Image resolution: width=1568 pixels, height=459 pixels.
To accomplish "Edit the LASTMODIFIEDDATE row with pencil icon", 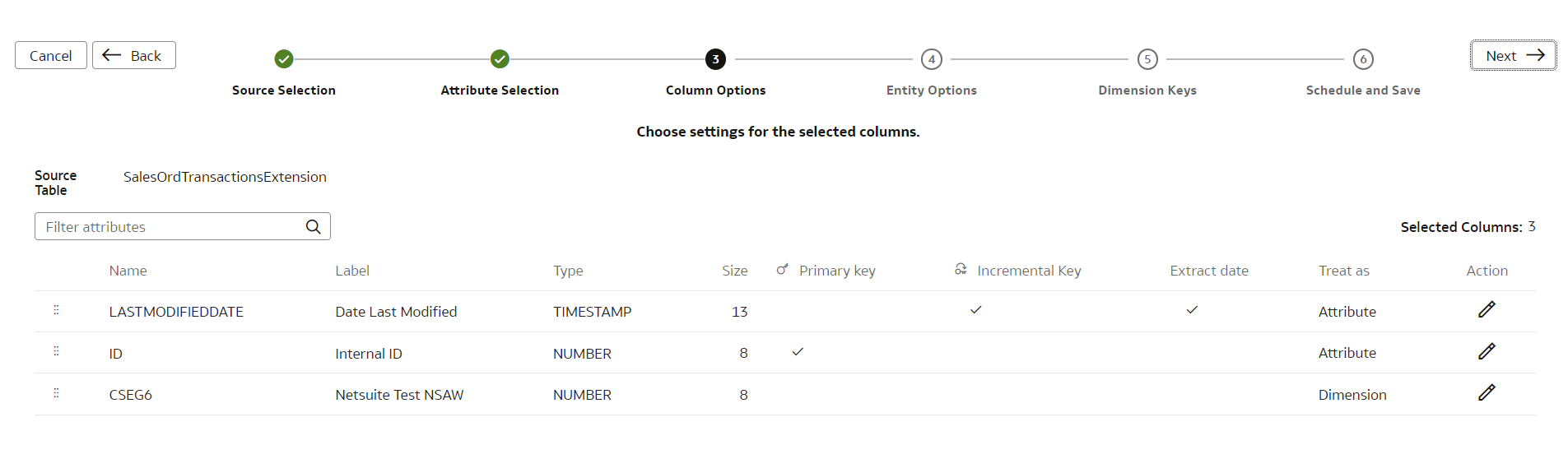I will (x=1487, y=310).
